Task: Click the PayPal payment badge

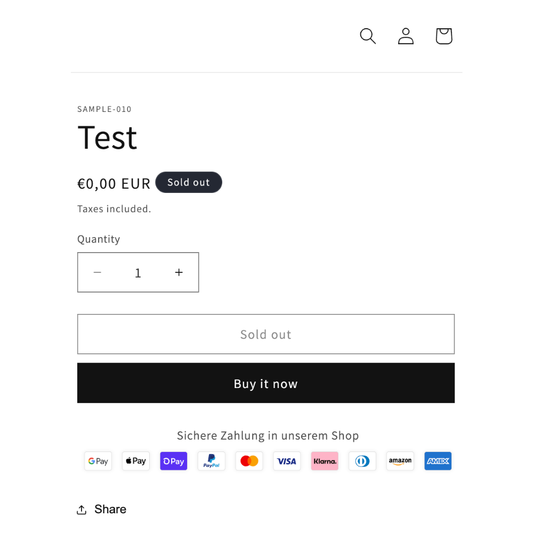Action: coord(211,461)
